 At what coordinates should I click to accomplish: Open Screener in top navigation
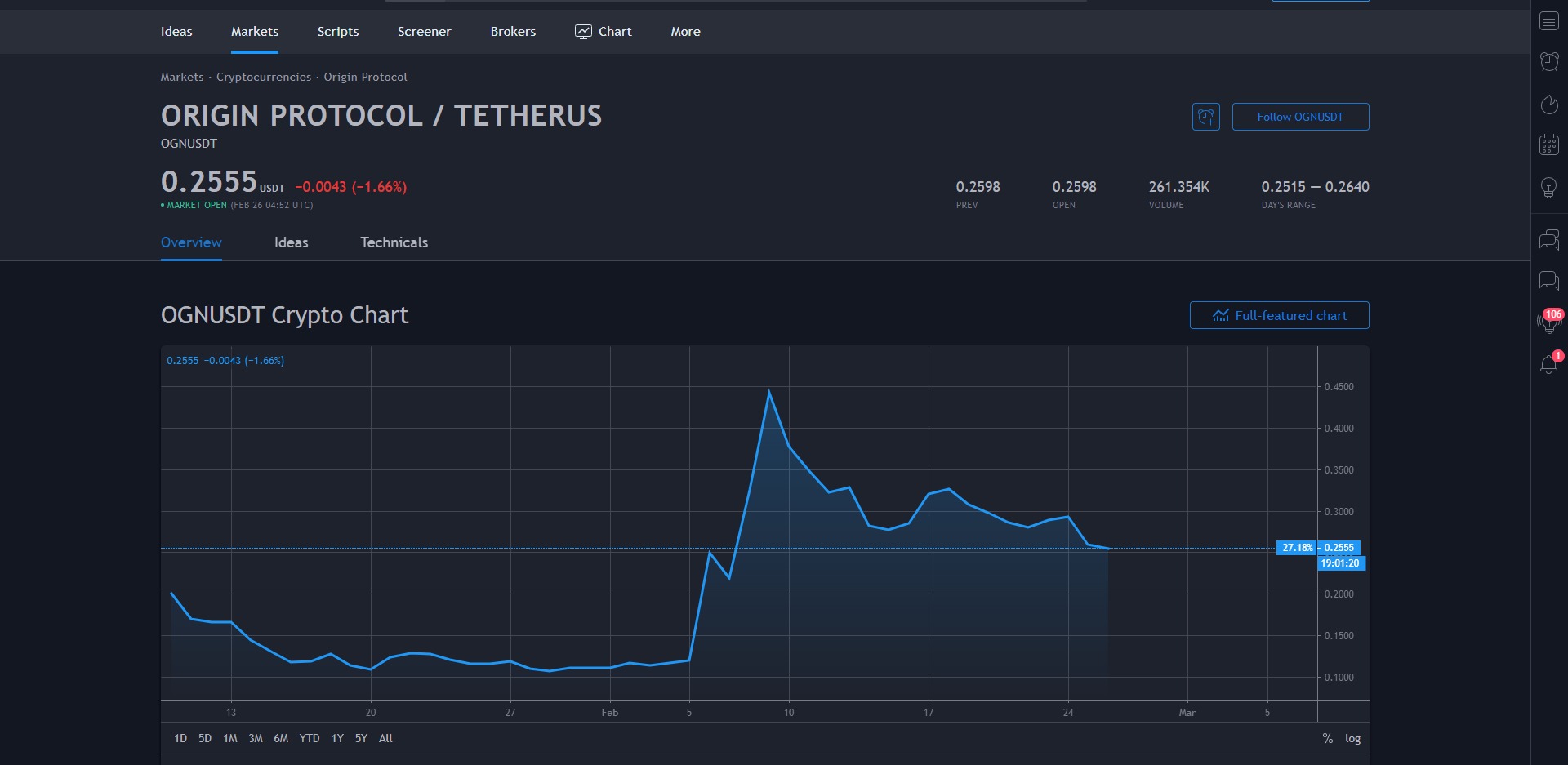pos(424,32)
